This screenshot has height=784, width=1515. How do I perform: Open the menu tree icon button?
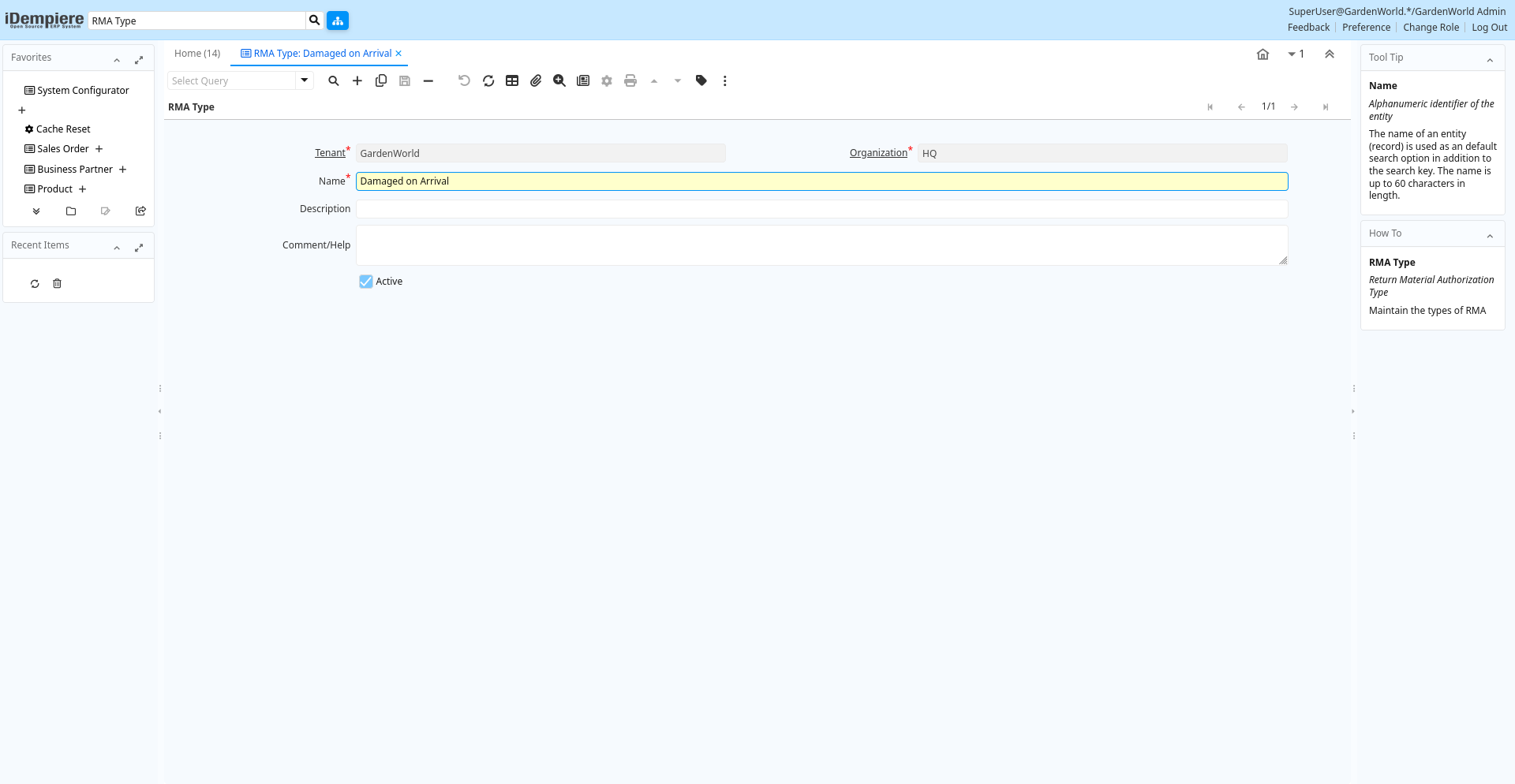(x=338, y=21)
